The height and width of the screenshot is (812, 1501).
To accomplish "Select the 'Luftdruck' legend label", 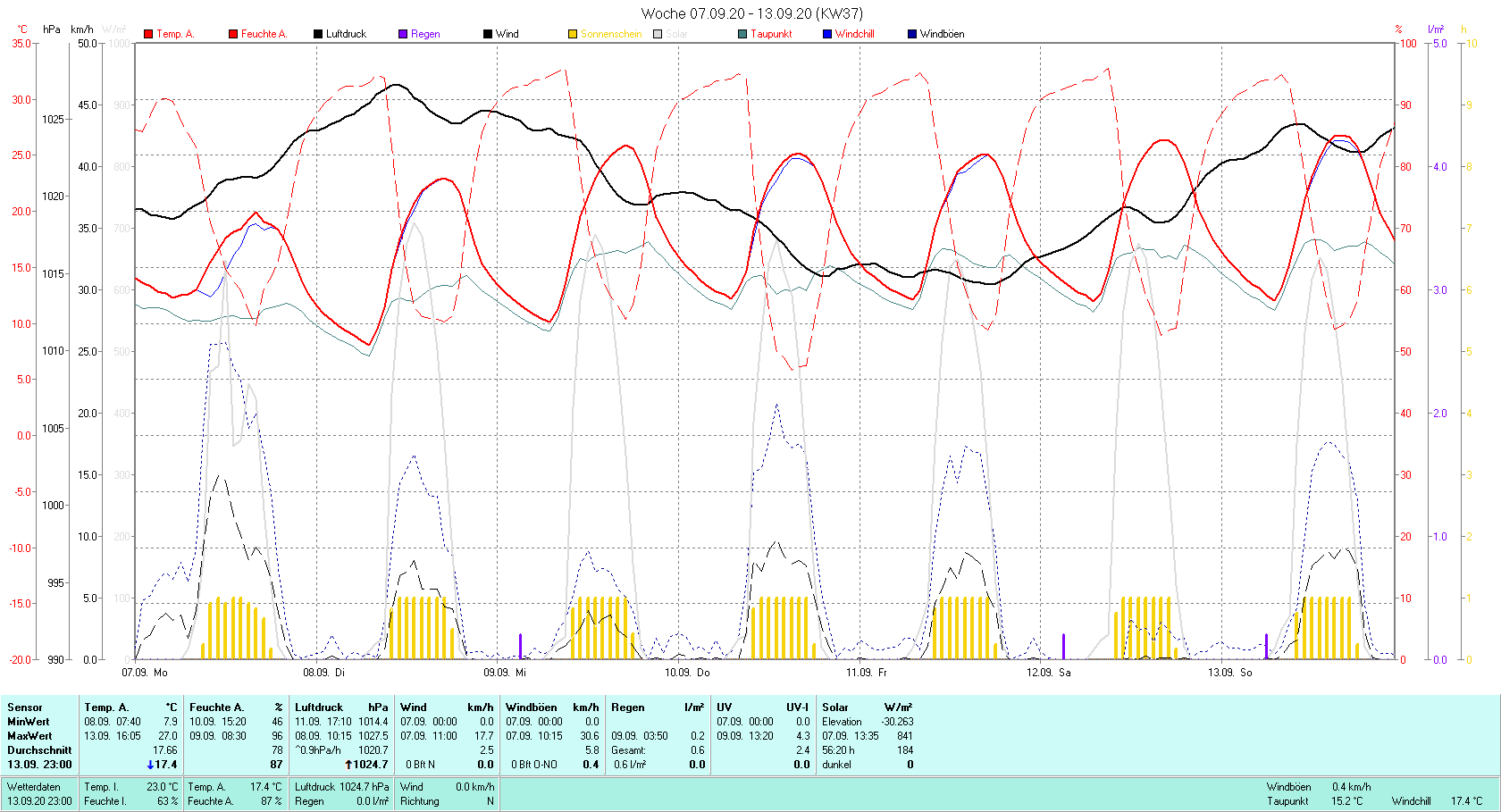I will tap(346, 34).
